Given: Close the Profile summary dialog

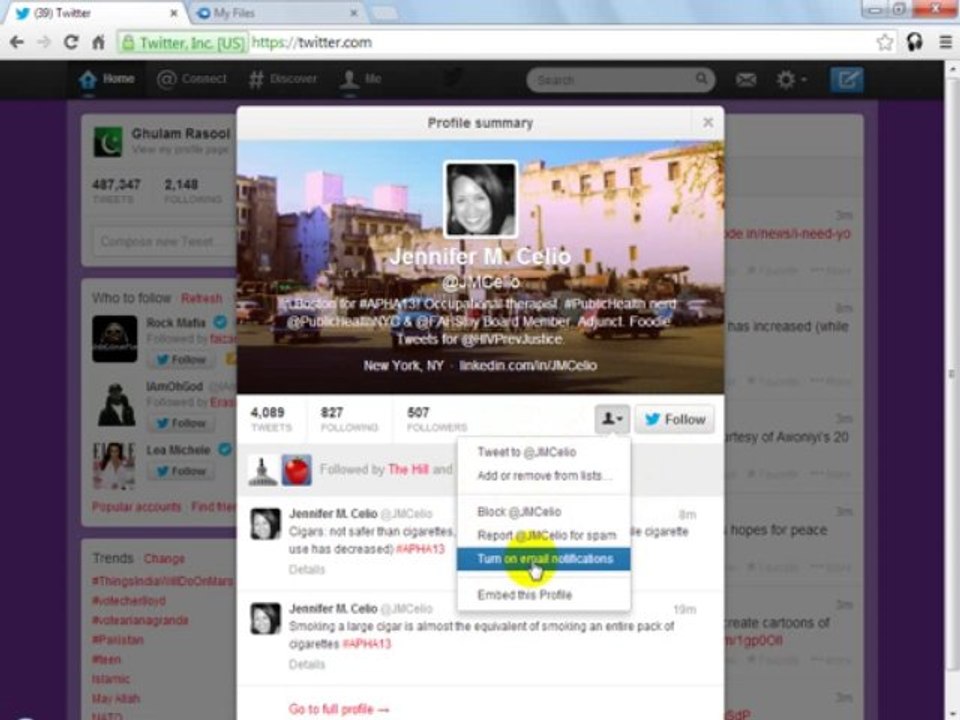Looking at the screenshot, I should [708, 122].
